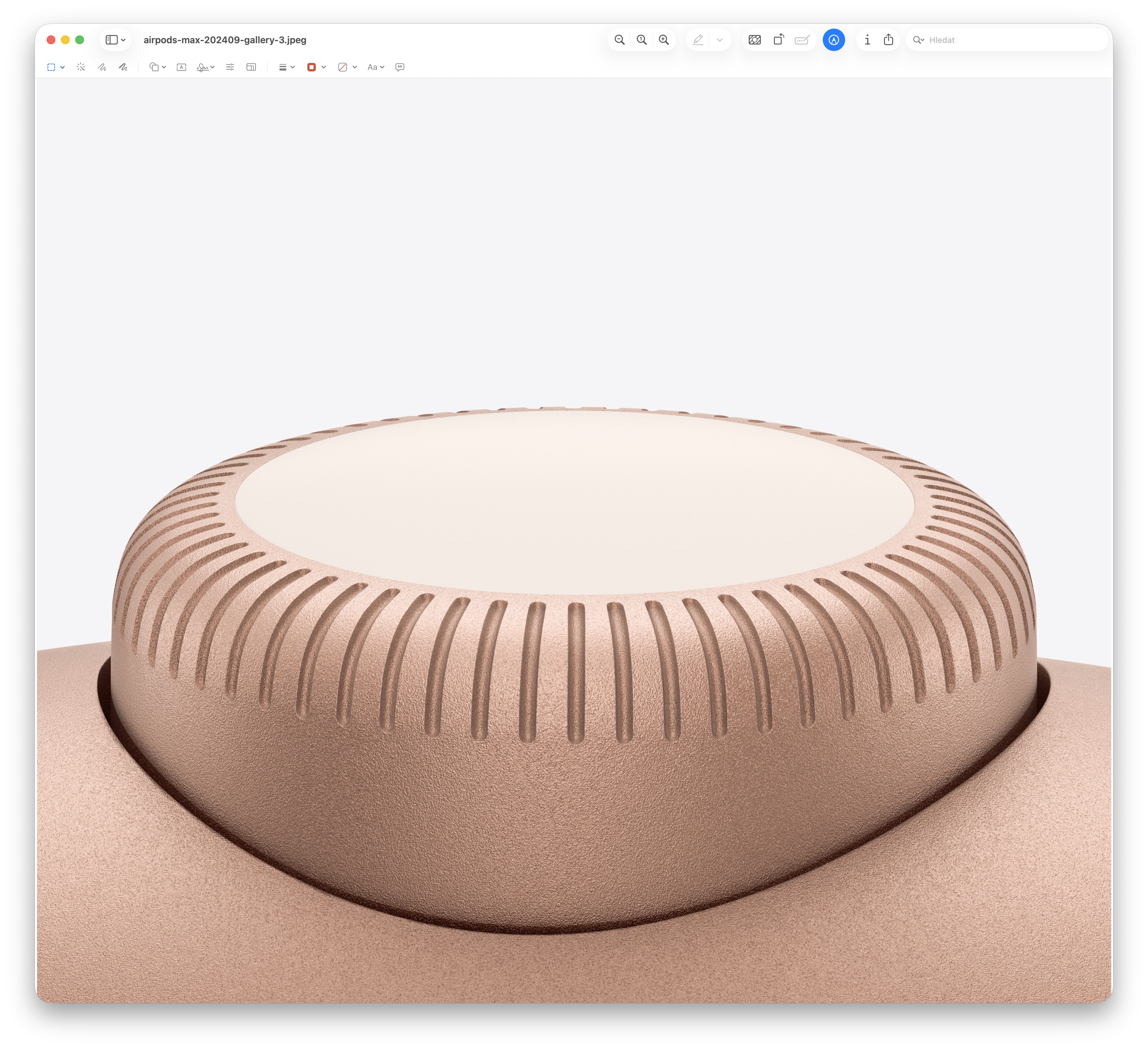Toggle the Markup toolbar off
1148x1049 pixels.
[834, 40]
